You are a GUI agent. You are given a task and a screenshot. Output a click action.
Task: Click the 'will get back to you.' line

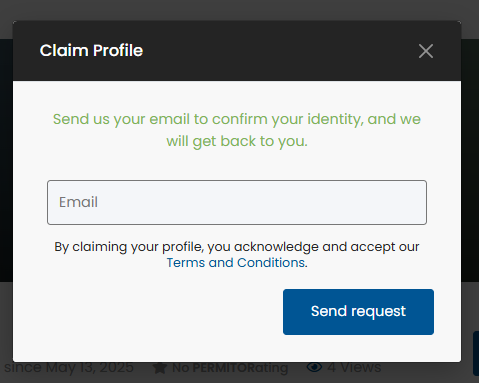(x=237, y=141)
